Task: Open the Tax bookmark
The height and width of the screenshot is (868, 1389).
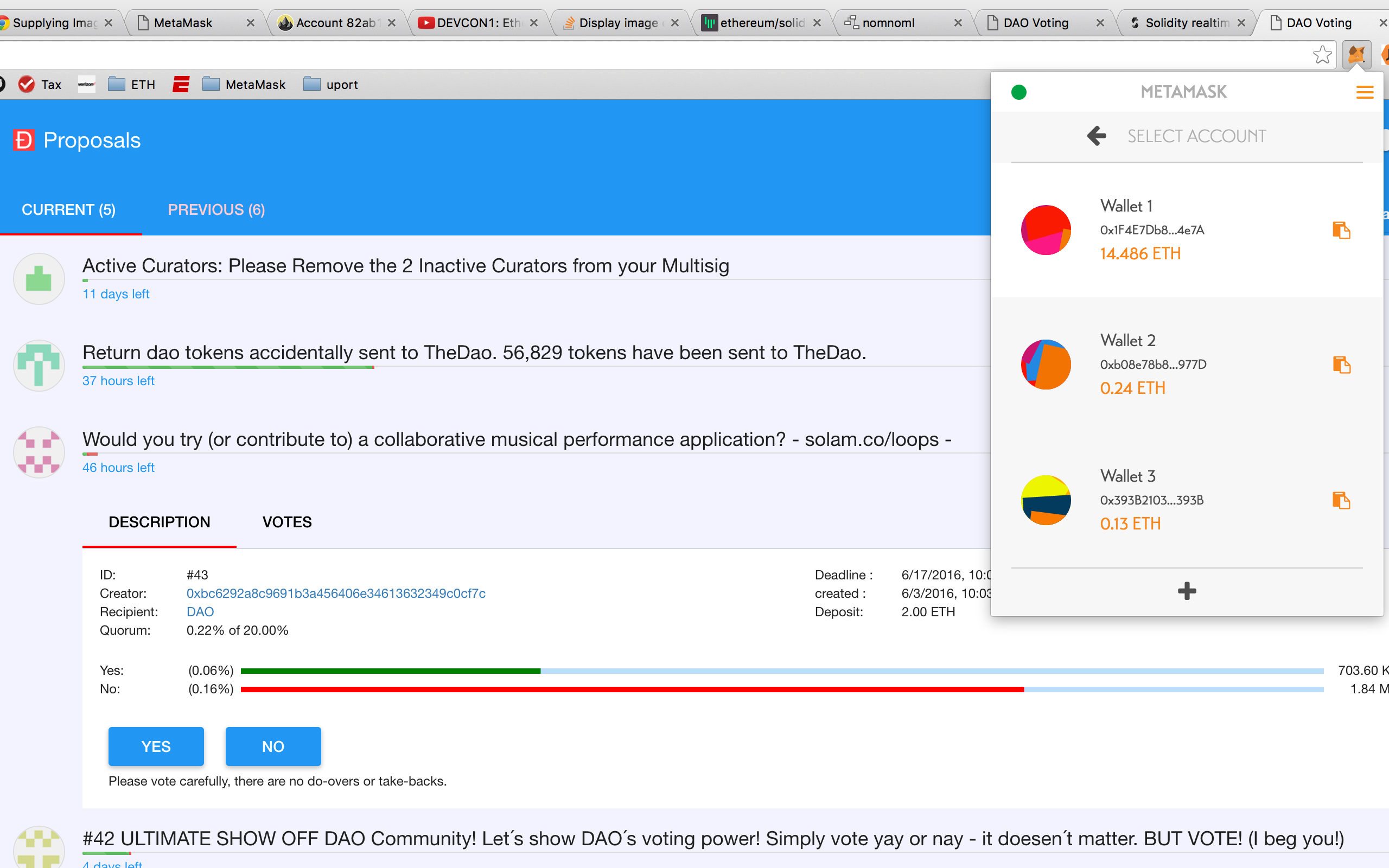Action: click(x=40, y=85)
